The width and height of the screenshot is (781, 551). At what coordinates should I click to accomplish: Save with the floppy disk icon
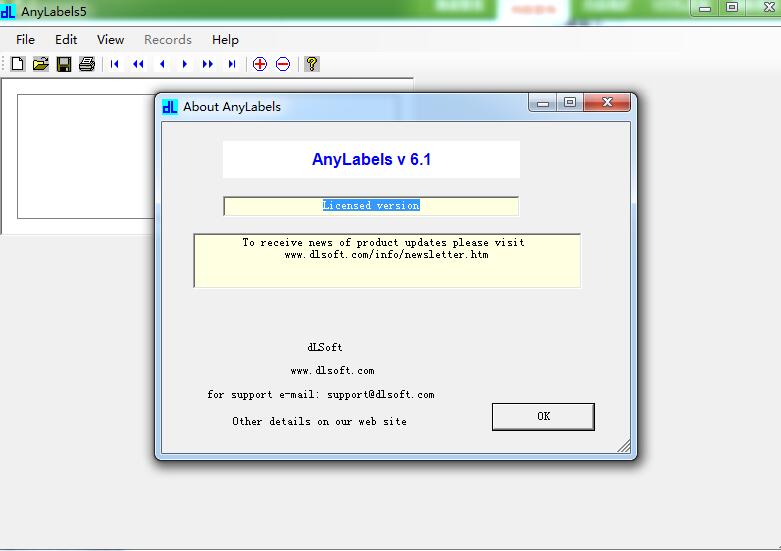pos(64,64)
